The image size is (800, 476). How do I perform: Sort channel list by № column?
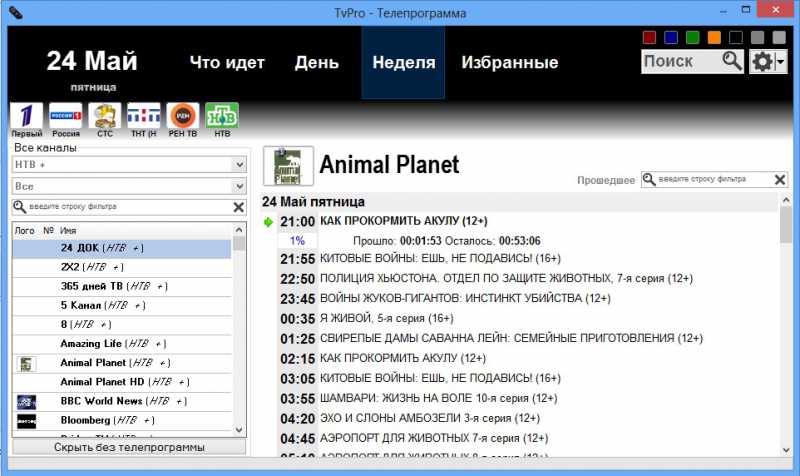pos(48,231)
